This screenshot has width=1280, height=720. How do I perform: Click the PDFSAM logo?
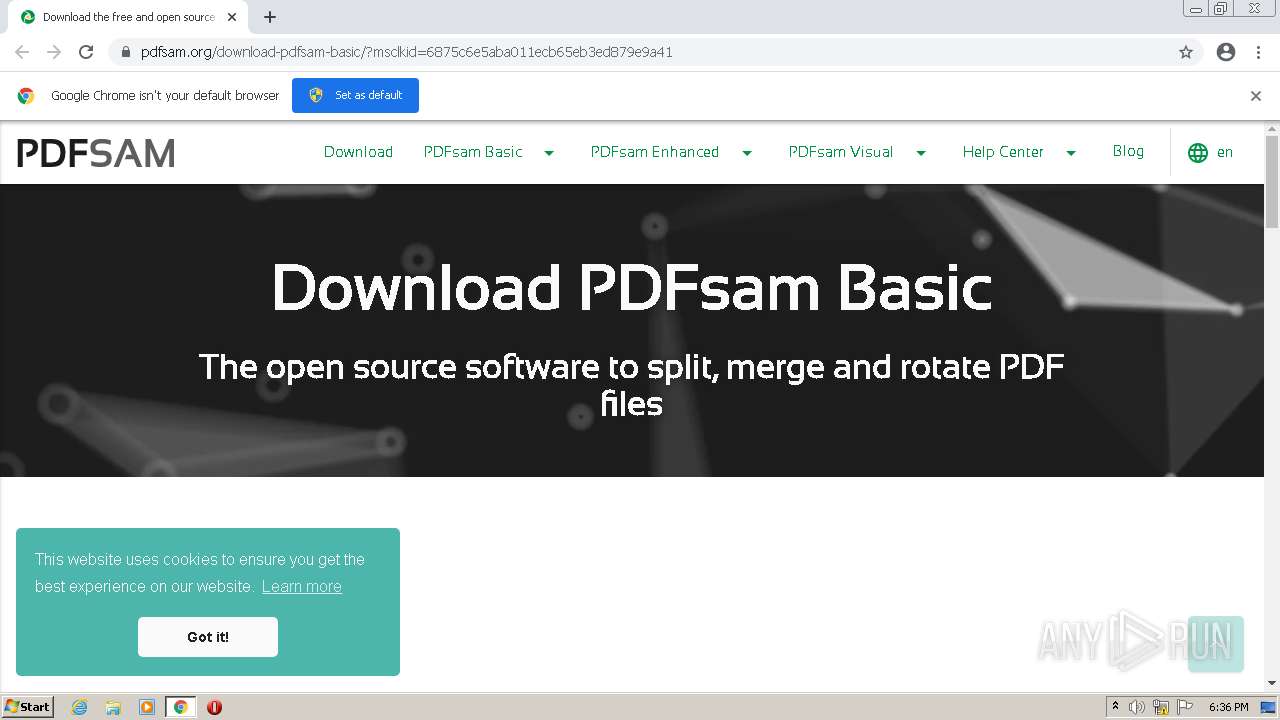point(96,153)
